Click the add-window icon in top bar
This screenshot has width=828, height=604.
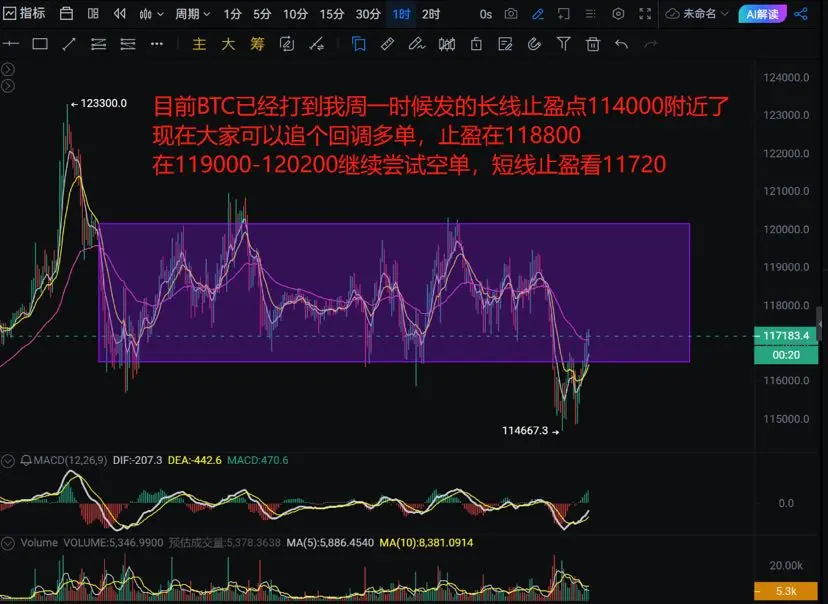[563, 14]
